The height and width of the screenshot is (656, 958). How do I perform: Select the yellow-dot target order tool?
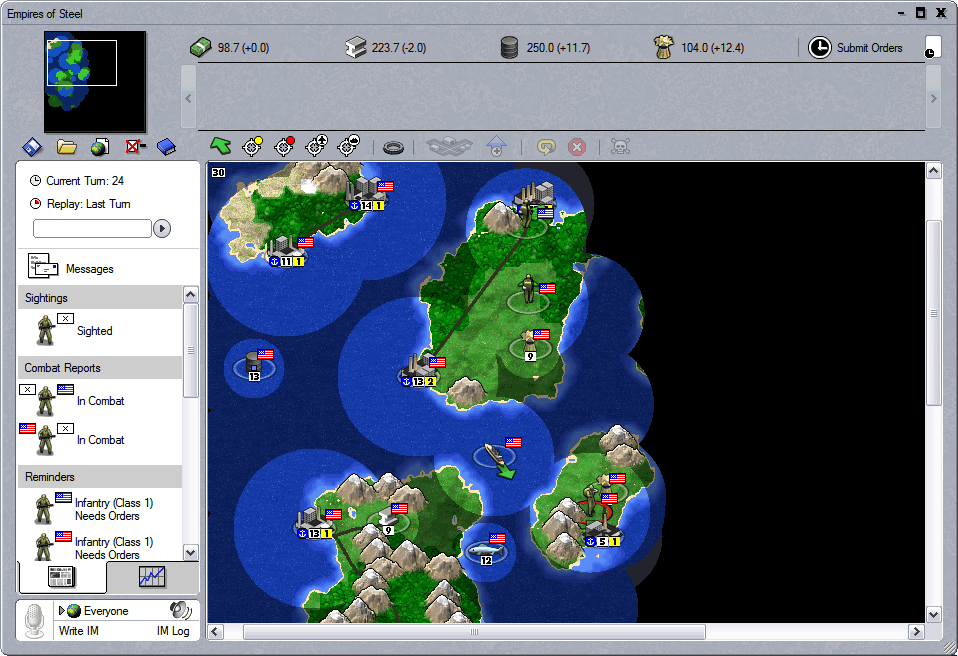pyautogui.click(x=252, y=147)
